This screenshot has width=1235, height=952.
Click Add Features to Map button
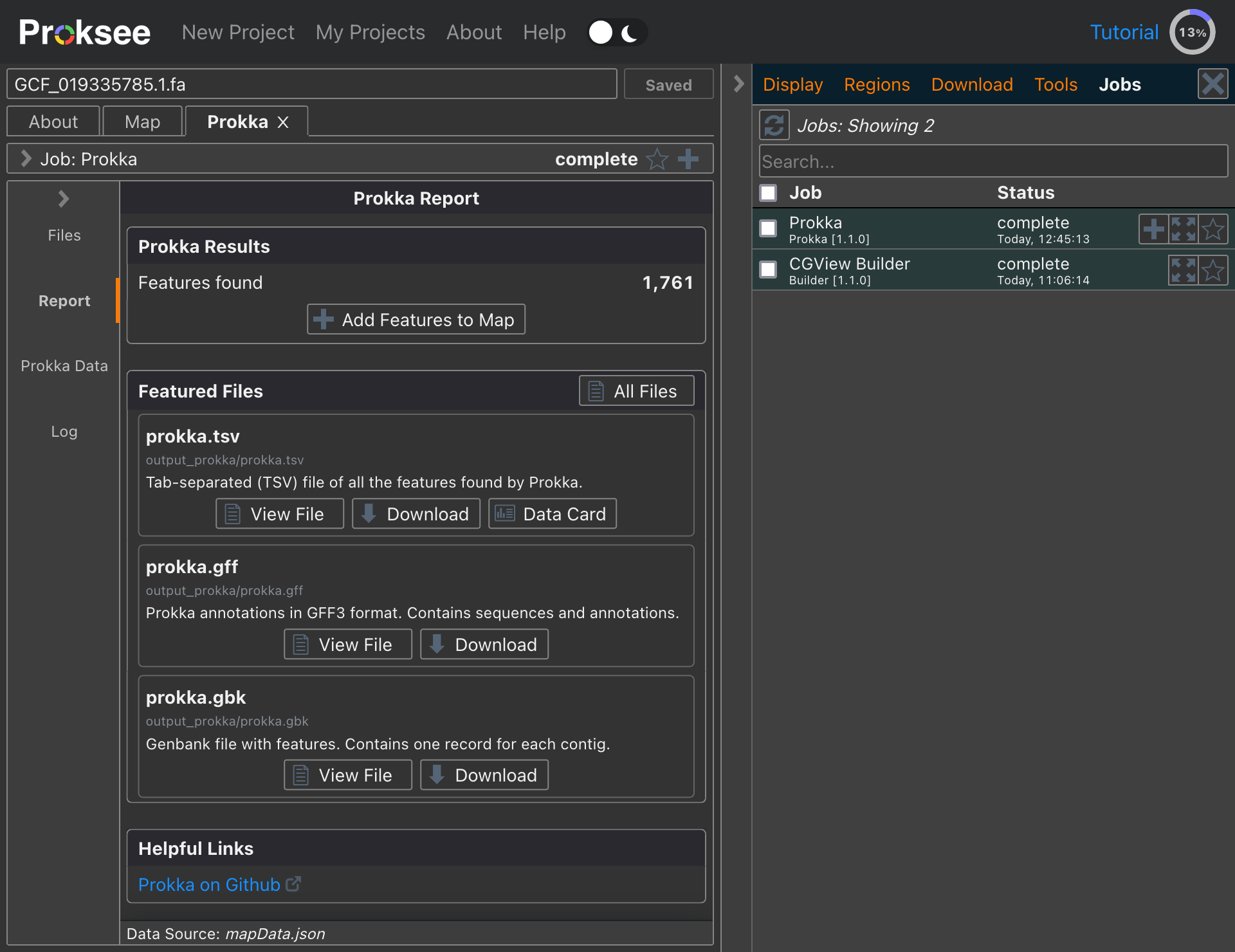click(x=416, y=320)
